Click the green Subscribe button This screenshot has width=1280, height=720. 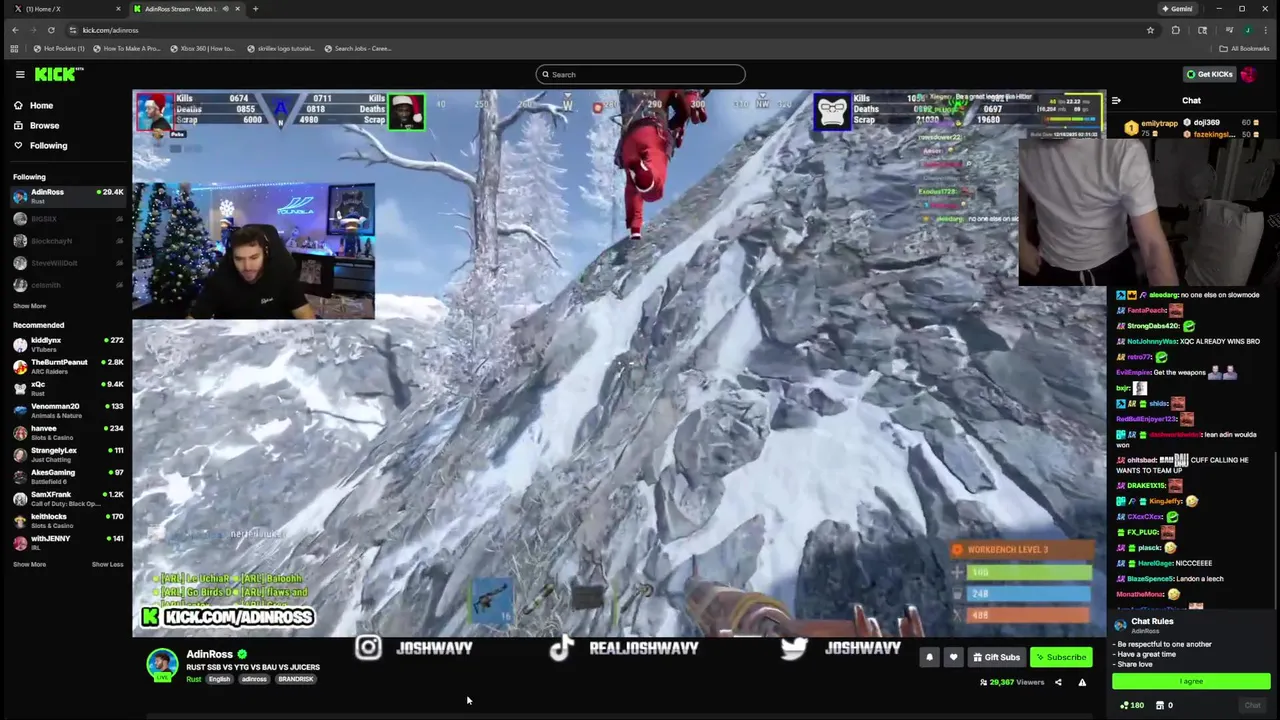(x=1061, y=657)
